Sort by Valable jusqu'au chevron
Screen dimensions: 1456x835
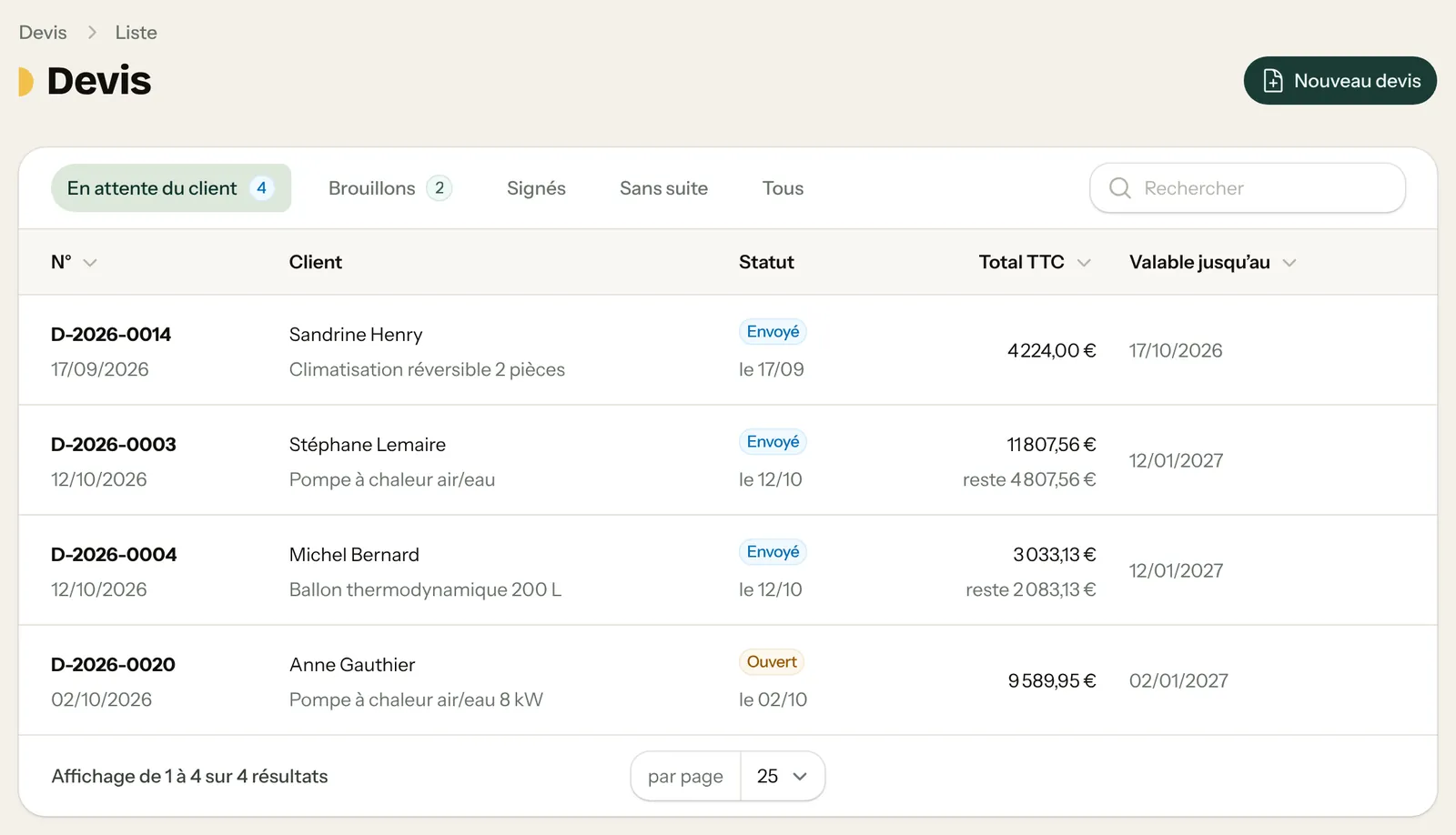click(x=1289, y=263)
